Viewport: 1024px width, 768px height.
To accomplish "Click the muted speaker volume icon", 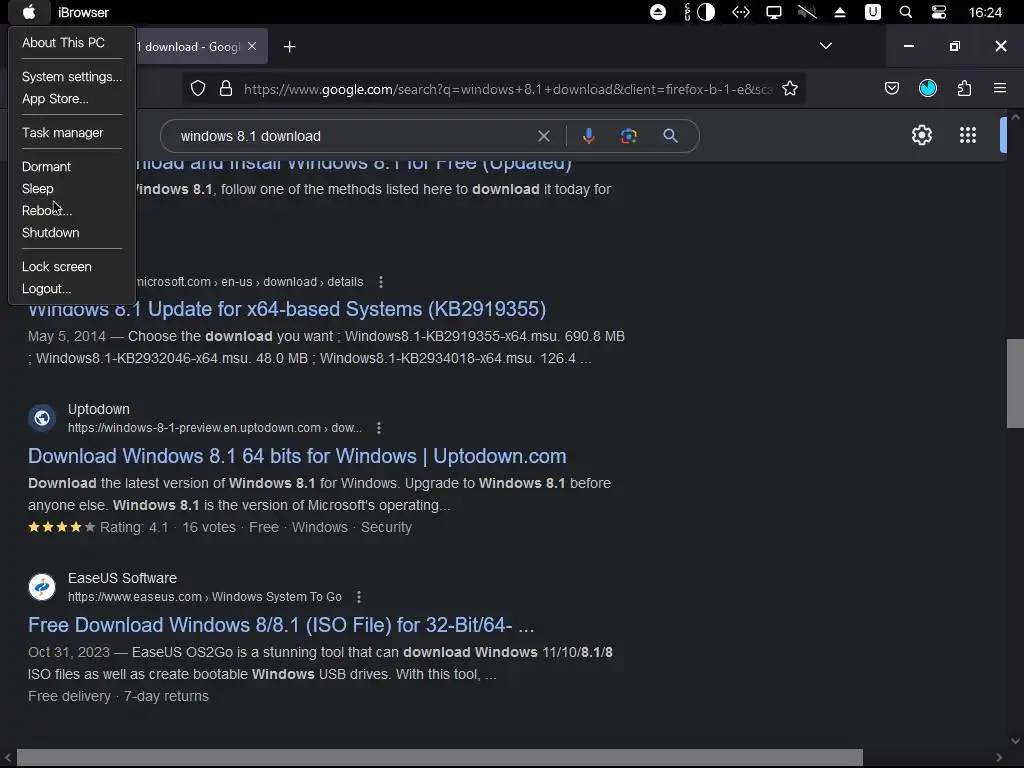I will pyautogui.click(x=807, y=12).
